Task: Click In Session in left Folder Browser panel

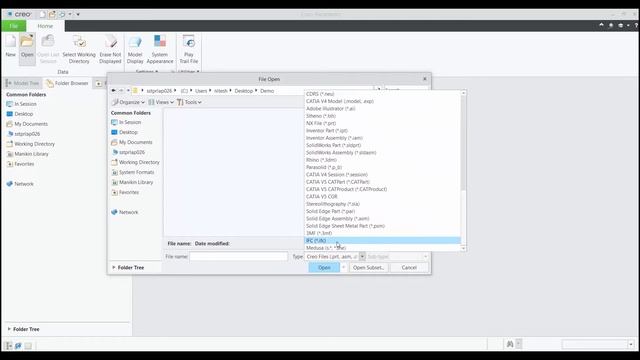Action: [25, 104]
